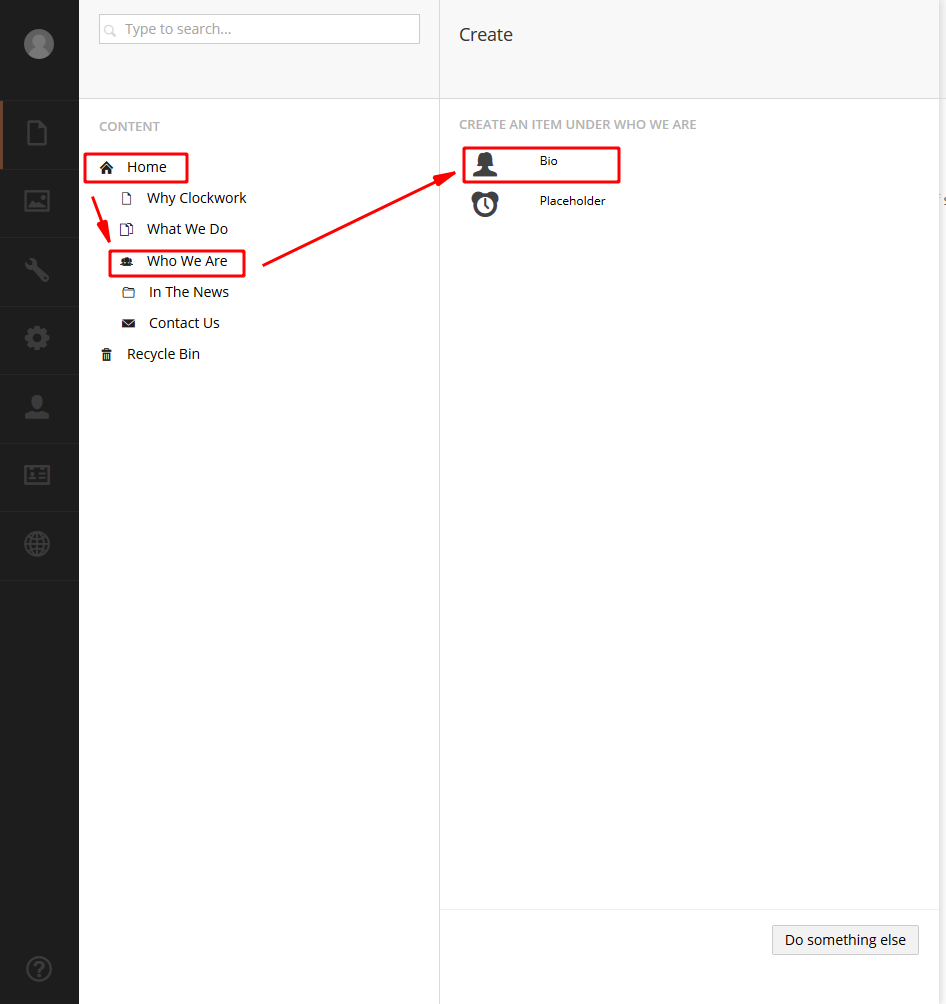The width and height of the screenshot is (946, 1004).
Task: Open Developer gear icon in sidebar
Action: click(38, 339)
